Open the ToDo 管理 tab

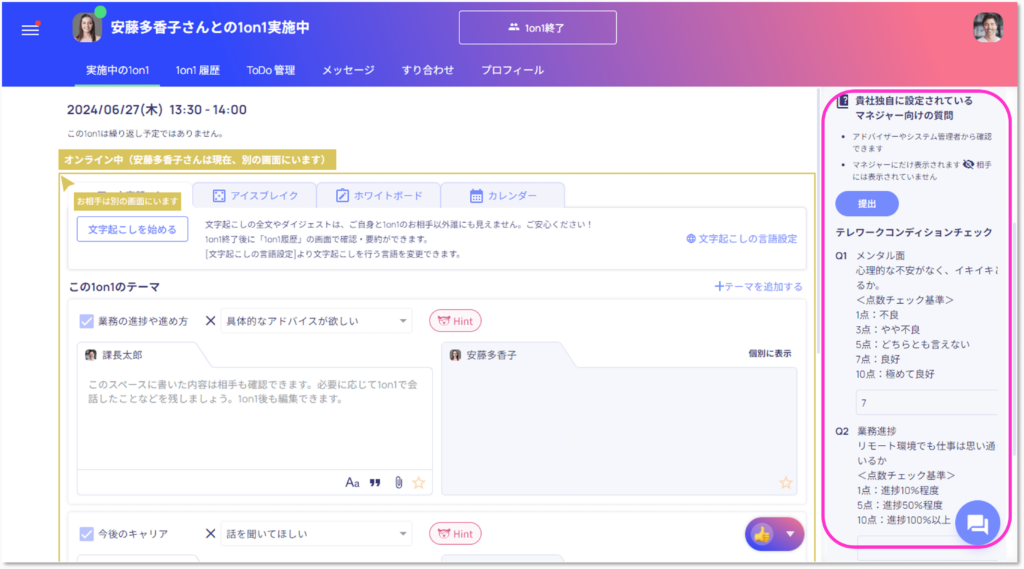[271, 70]
